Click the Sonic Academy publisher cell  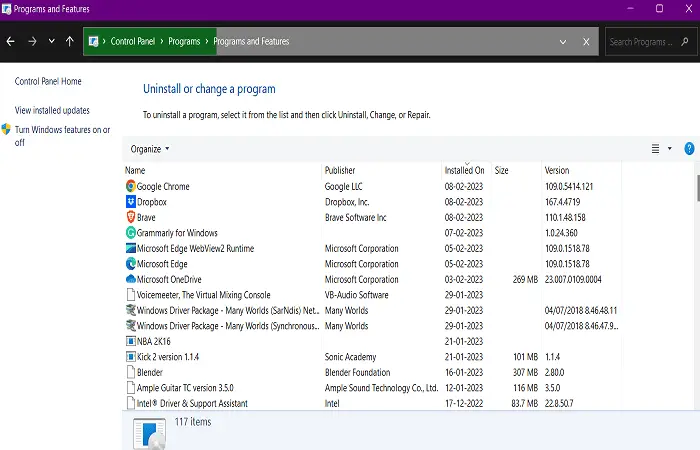[350, 357]
